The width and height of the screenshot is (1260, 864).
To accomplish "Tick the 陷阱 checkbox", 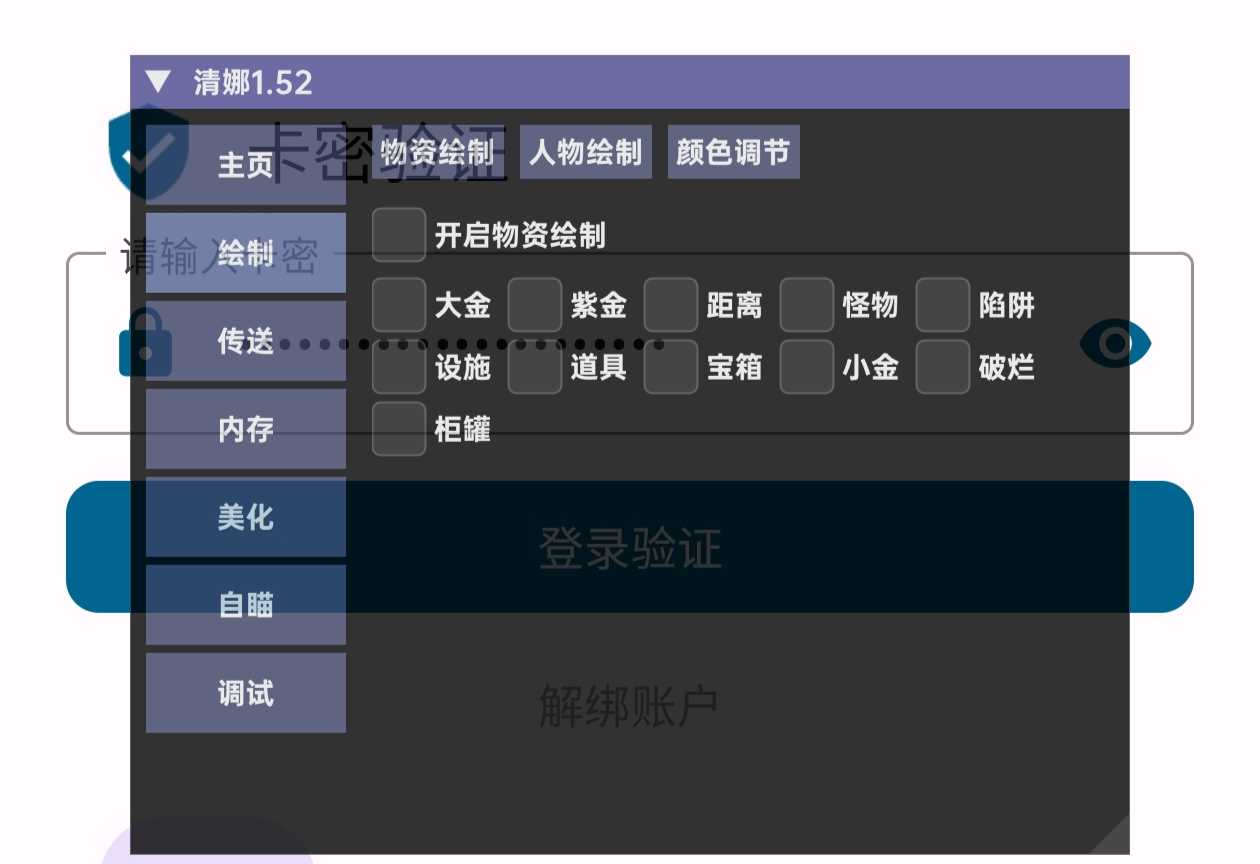I will click(942, 305).
